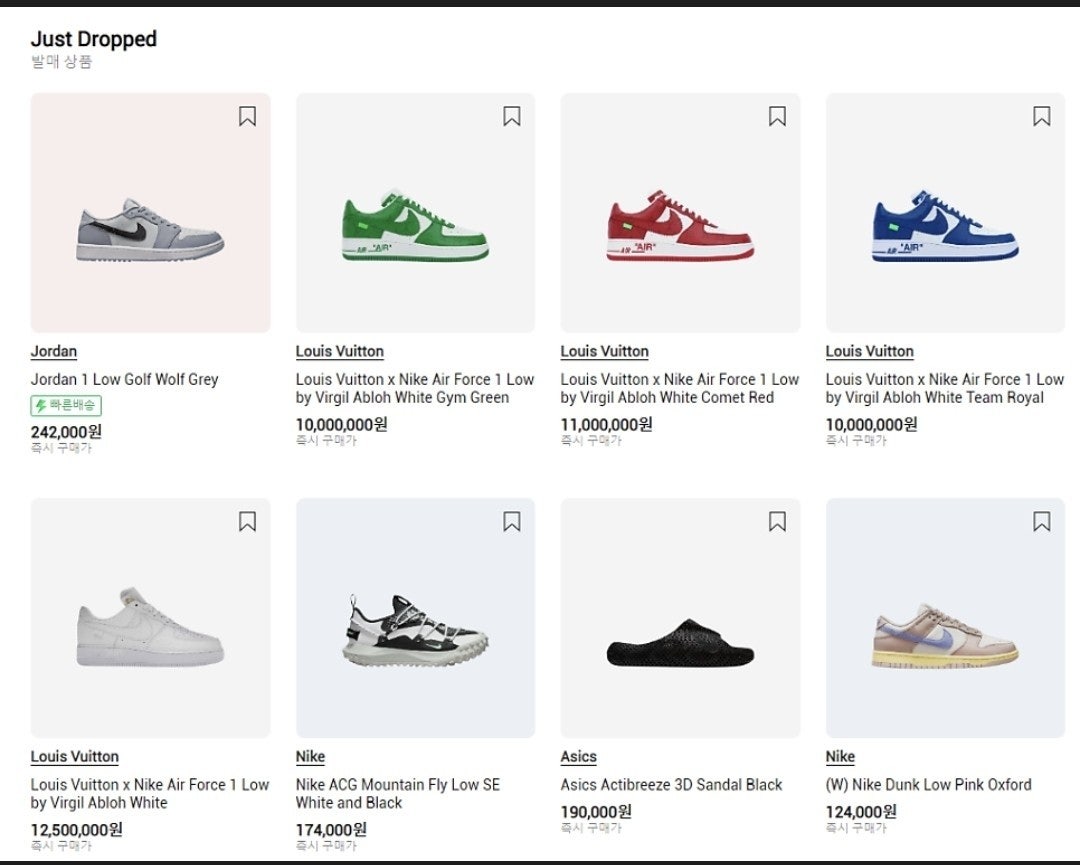
Task: Save the Asics Actibreeze 3D Sandal Black
Action: (777, 522)
